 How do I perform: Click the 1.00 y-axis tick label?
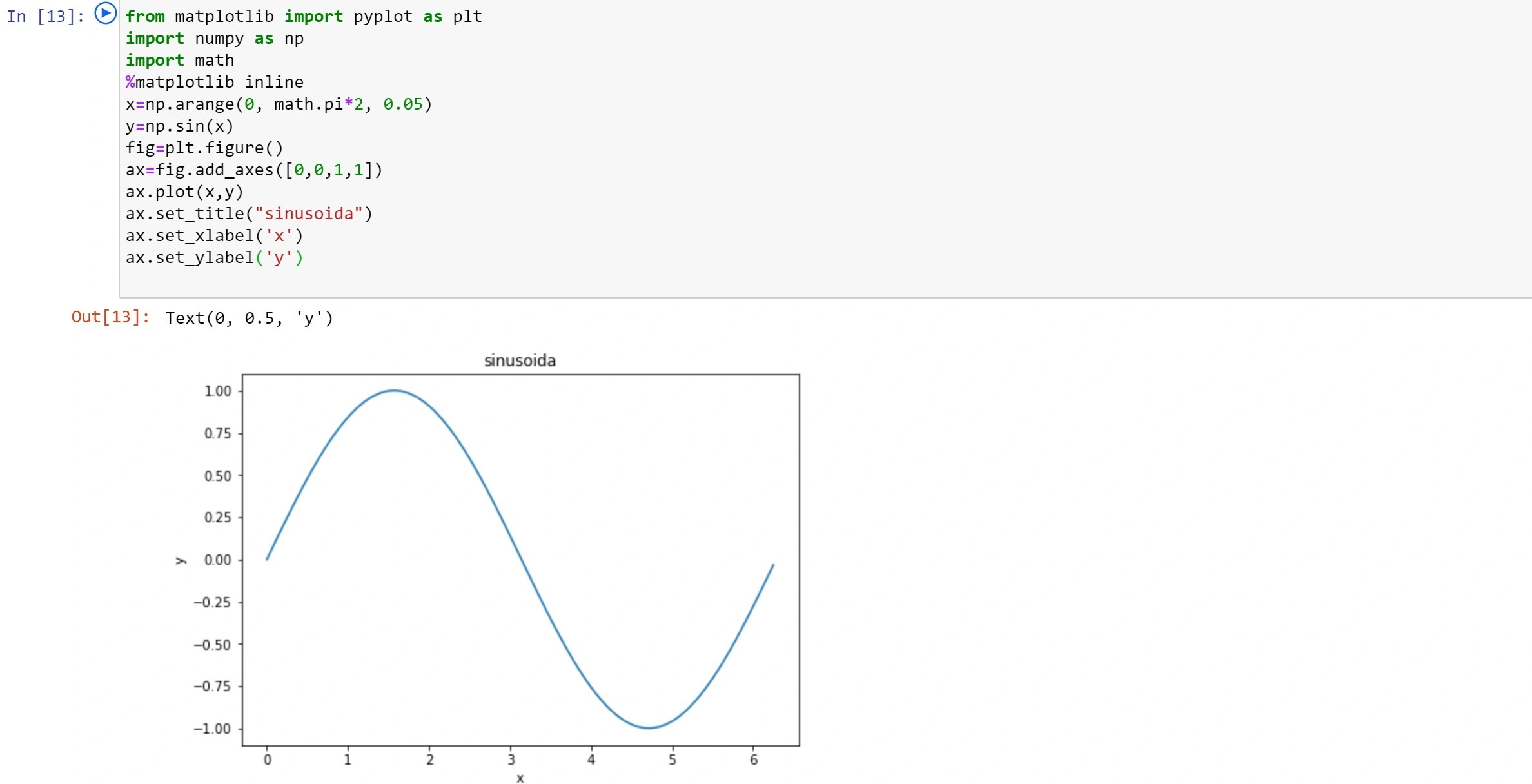[x=217, y=391]
